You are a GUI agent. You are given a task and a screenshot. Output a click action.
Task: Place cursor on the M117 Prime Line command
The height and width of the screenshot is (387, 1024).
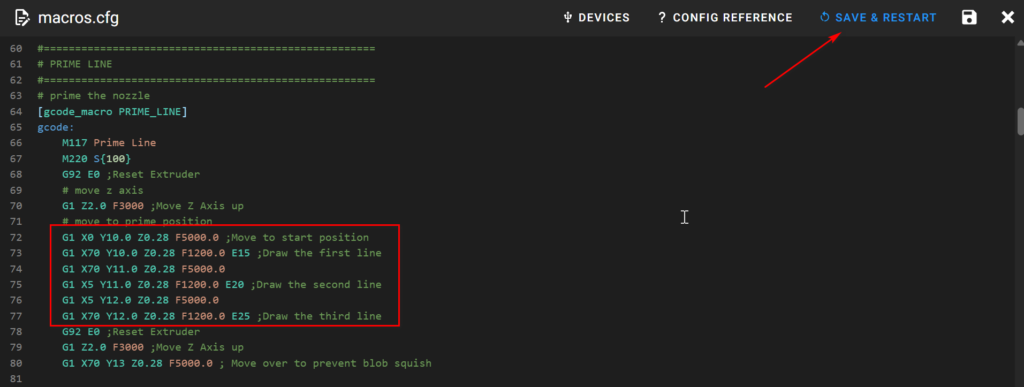[x=109, y=143]
